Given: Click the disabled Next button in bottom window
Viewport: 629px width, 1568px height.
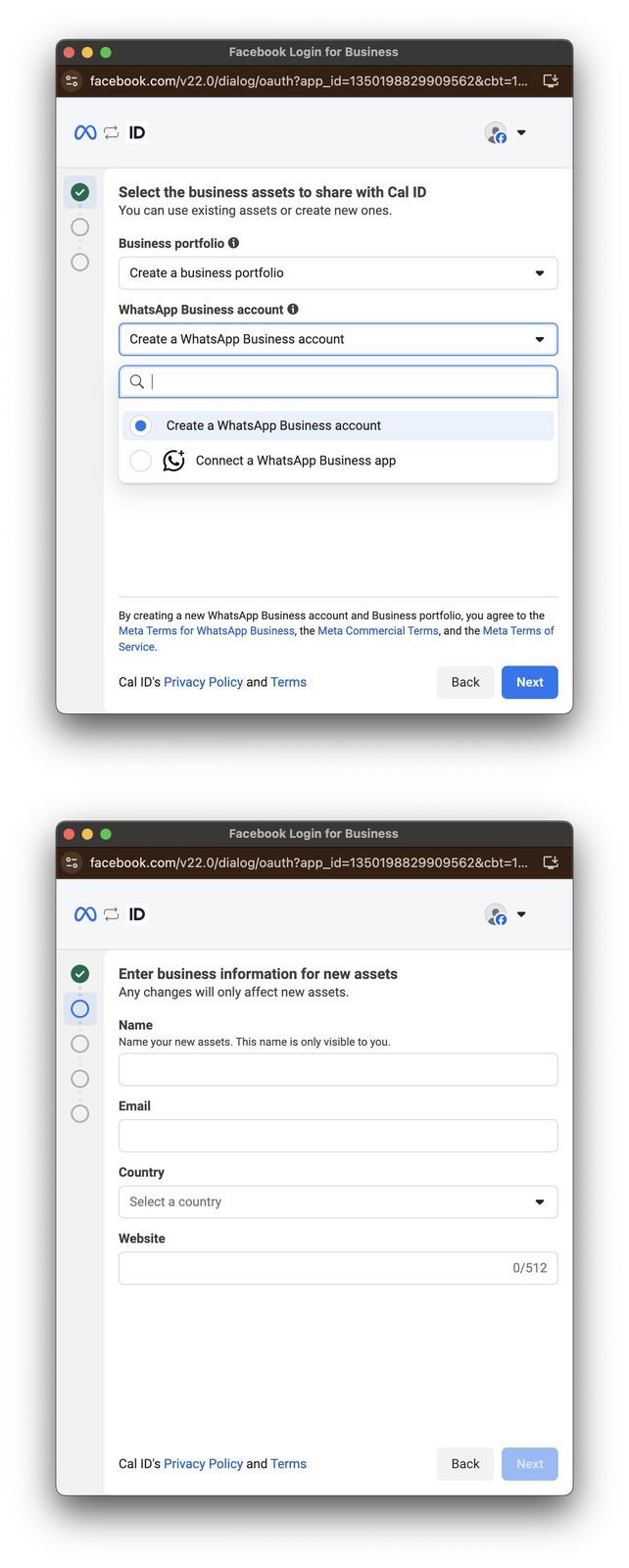Looking at the screenshot, I should [x=530, y=1465].
